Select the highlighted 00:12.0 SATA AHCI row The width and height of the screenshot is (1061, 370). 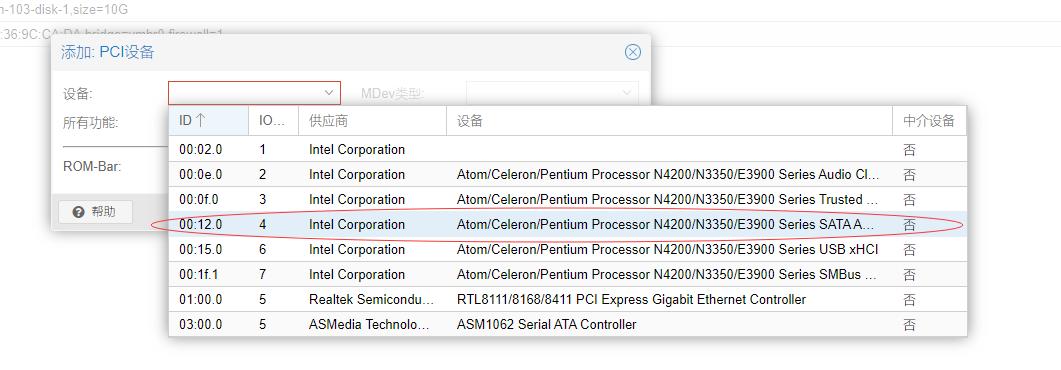click(568, 225)
